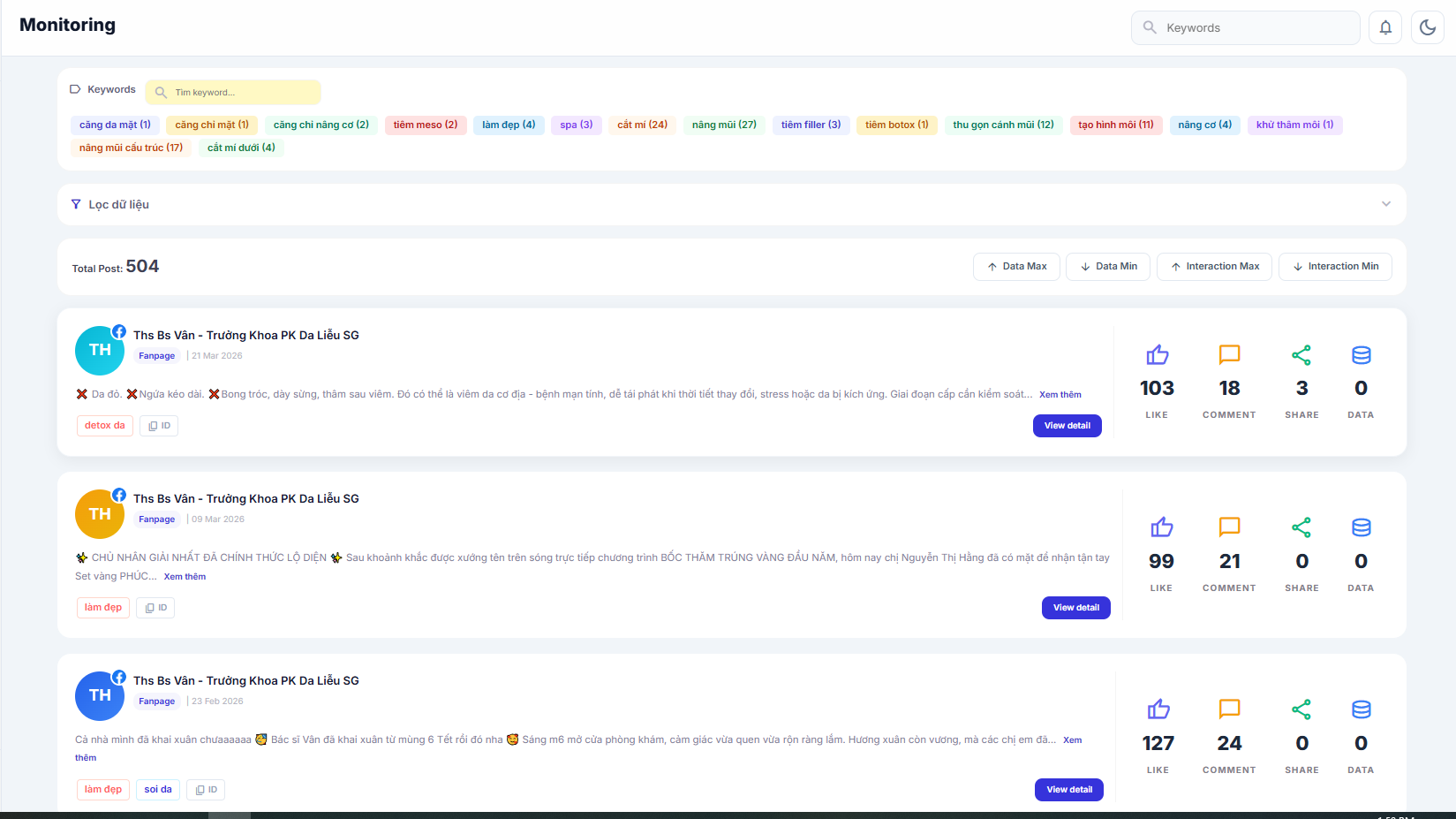This screenshot has width=1456, height=819.
Task: Open View detail on the first post
Action: pos(1067,426)
